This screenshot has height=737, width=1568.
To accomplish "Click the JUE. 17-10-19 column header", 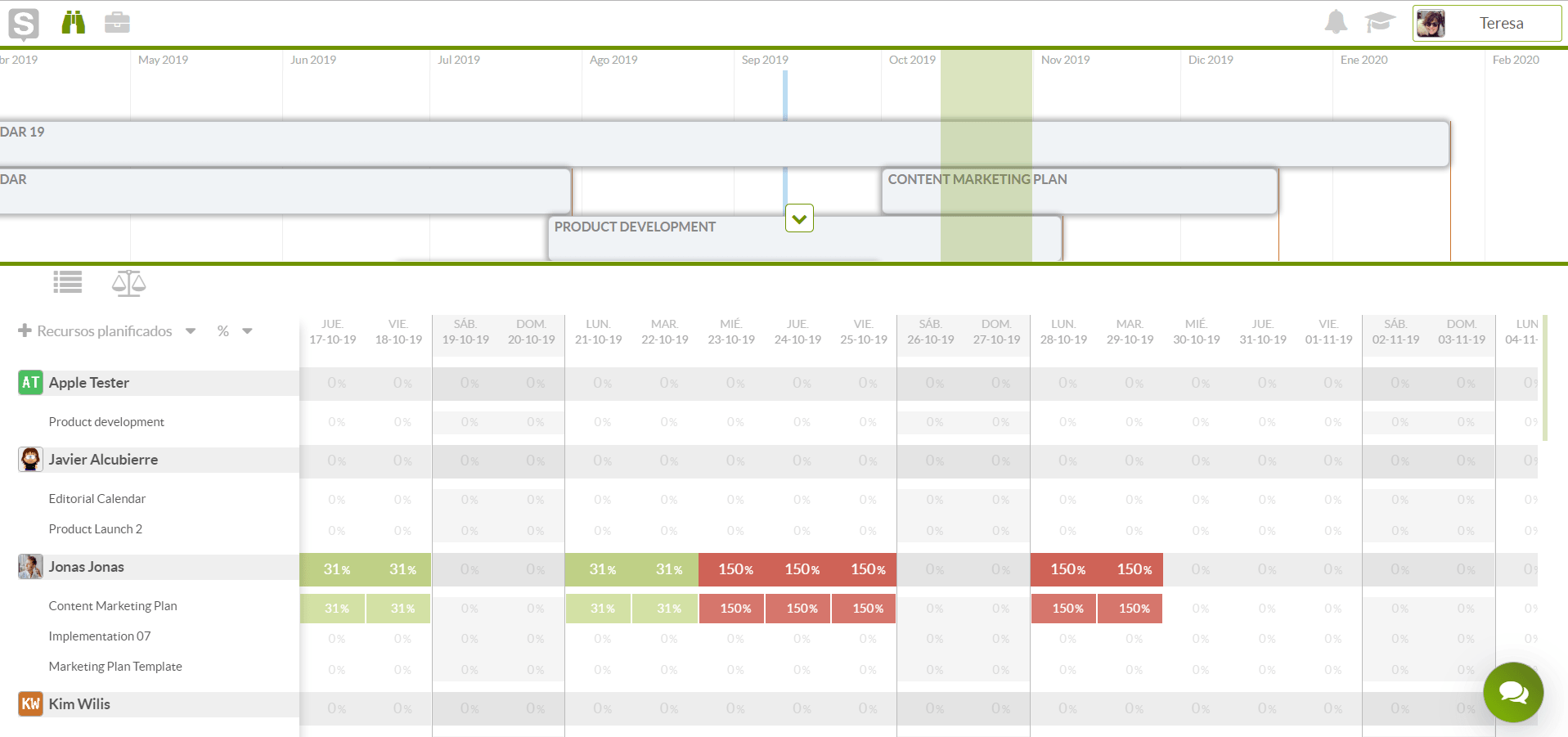I will (333, 331).
